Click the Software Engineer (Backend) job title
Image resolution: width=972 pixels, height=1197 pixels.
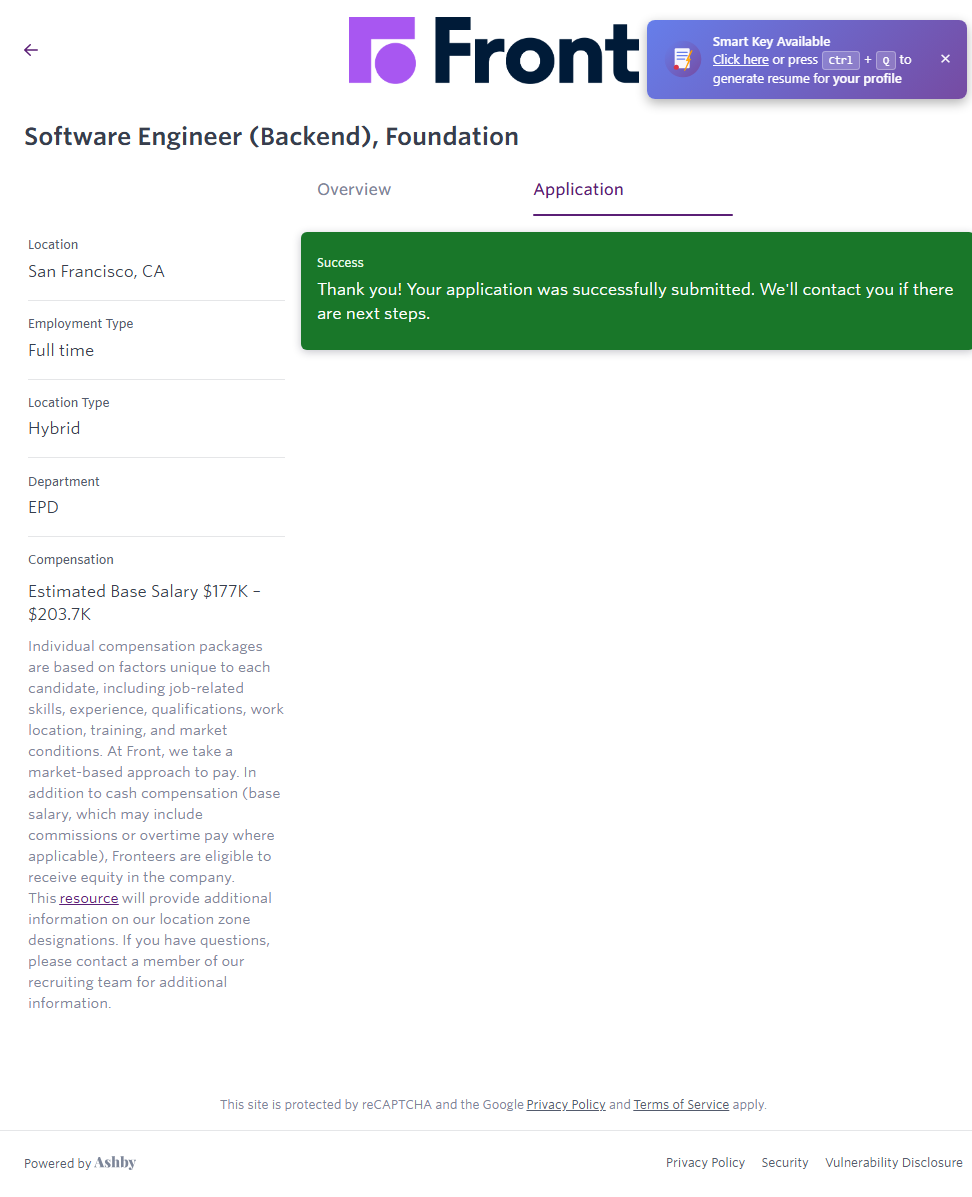271,137
